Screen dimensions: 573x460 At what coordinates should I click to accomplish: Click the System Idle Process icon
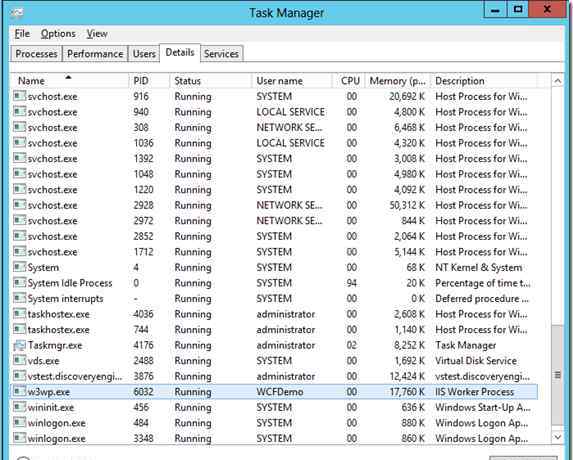pyautogui.click(x=19, y=283)
